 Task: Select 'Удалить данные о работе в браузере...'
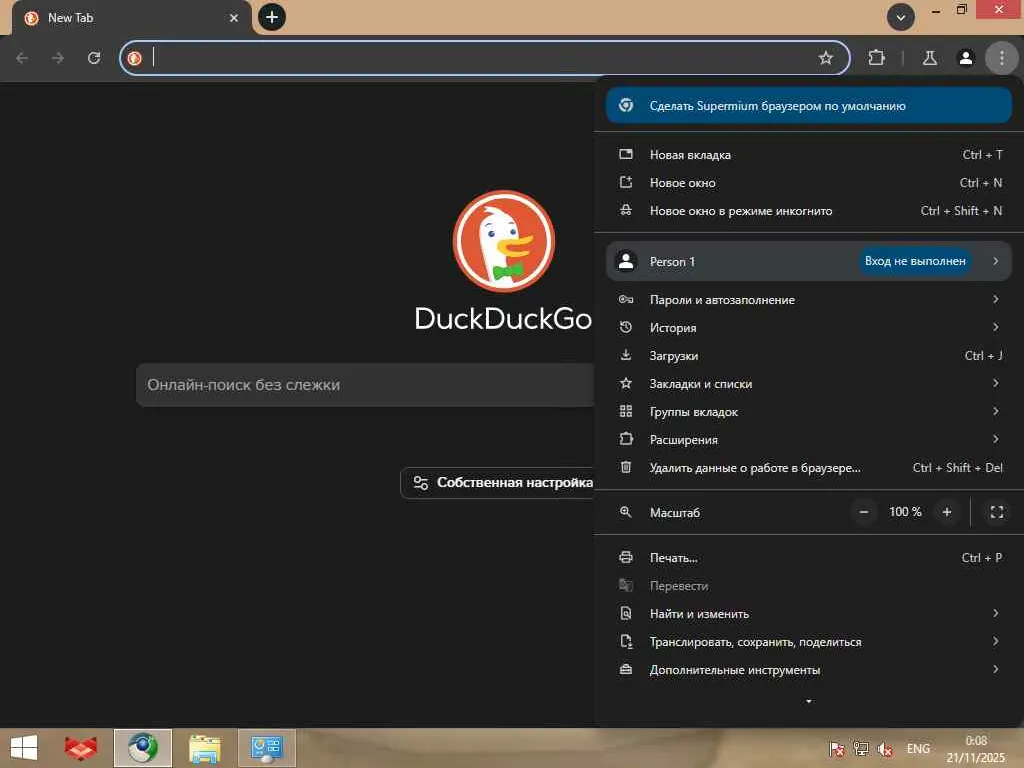[x=808, y=468]
